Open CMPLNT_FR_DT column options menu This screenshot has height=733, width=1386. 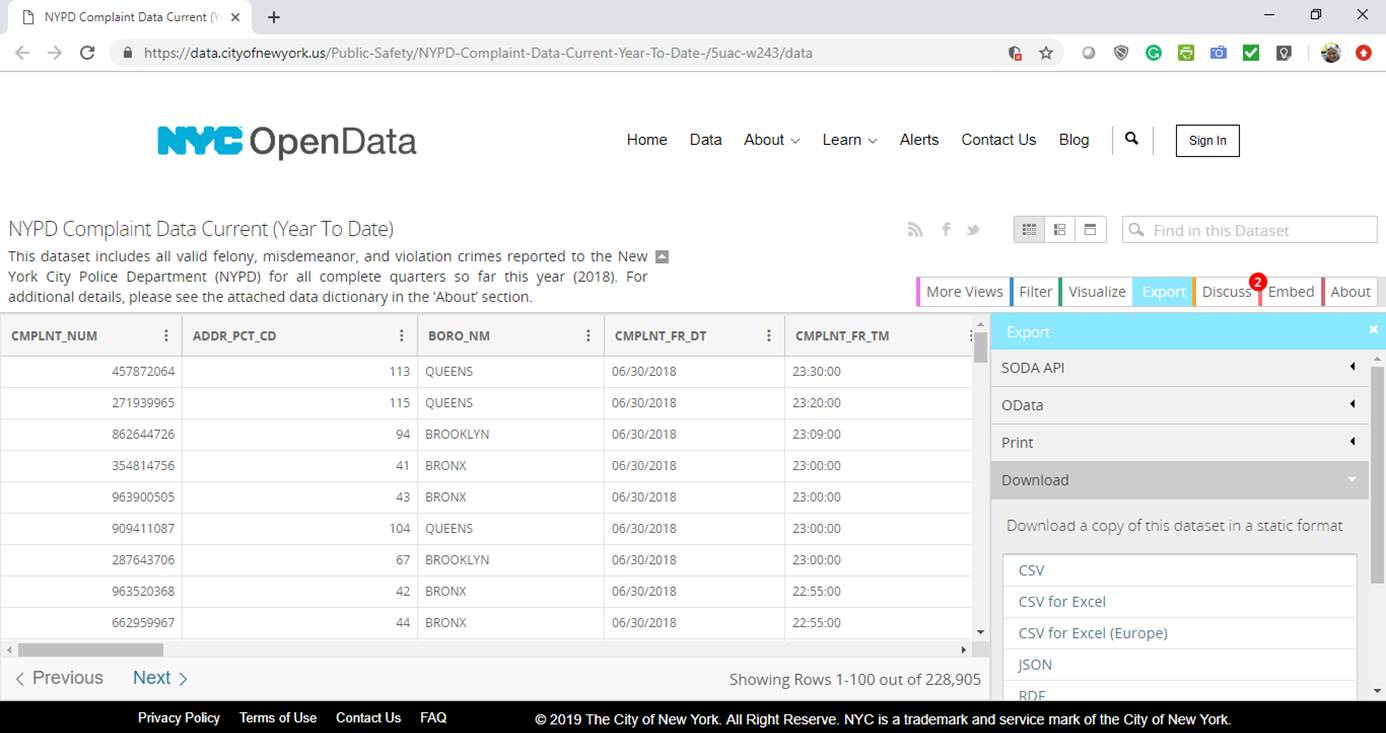769,336
